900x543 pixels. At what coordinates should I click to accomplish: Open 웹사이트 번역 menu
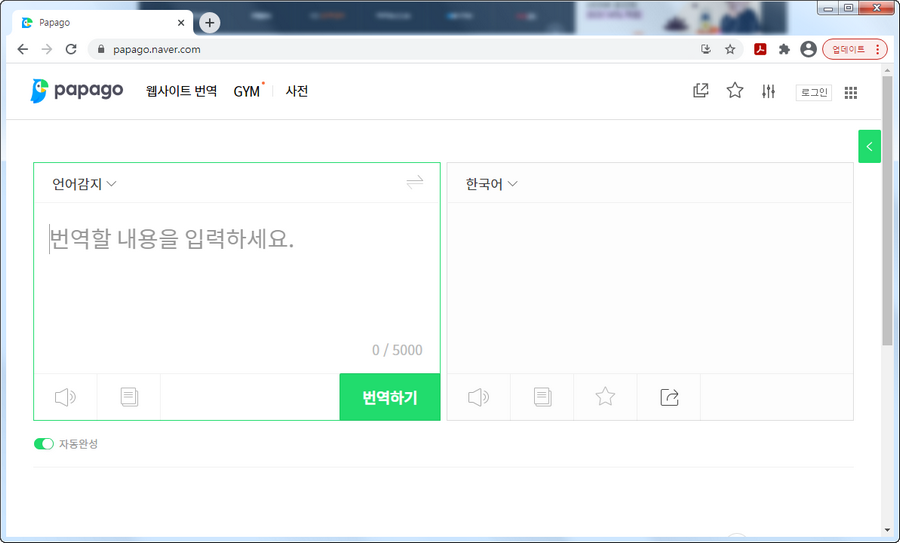click(x=181, y=91)
